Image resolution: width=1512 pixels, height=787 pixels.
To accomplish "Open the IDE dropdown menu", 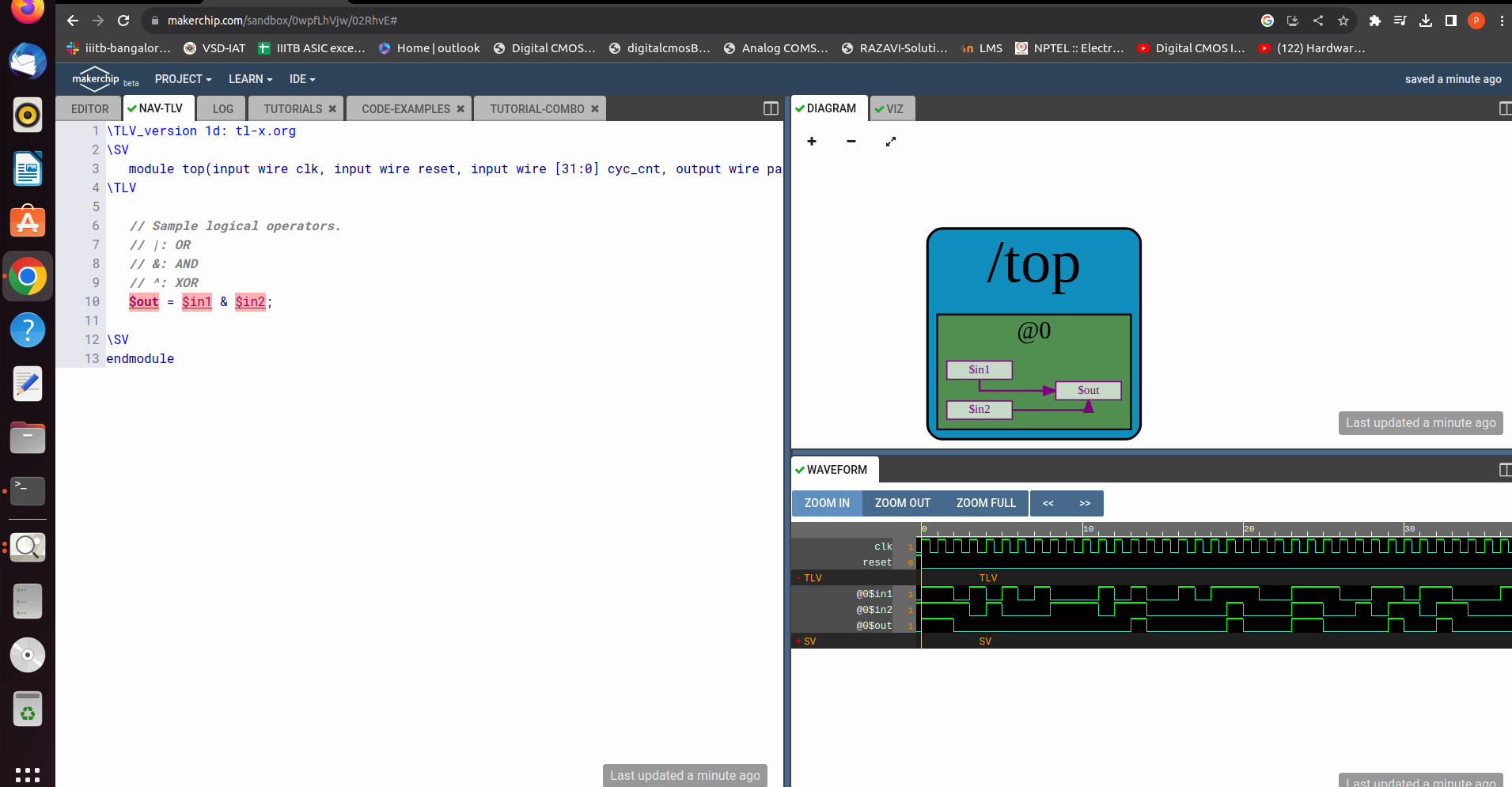I will pos(301,78).
